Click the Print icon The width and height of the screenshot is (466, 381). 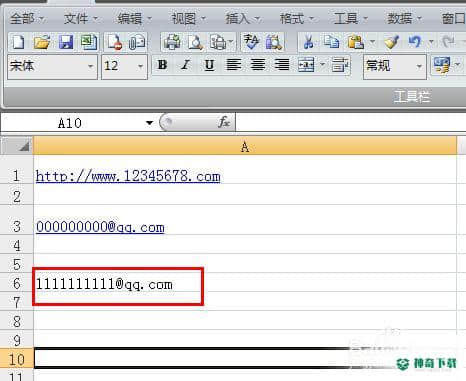(x=172, y=42)
